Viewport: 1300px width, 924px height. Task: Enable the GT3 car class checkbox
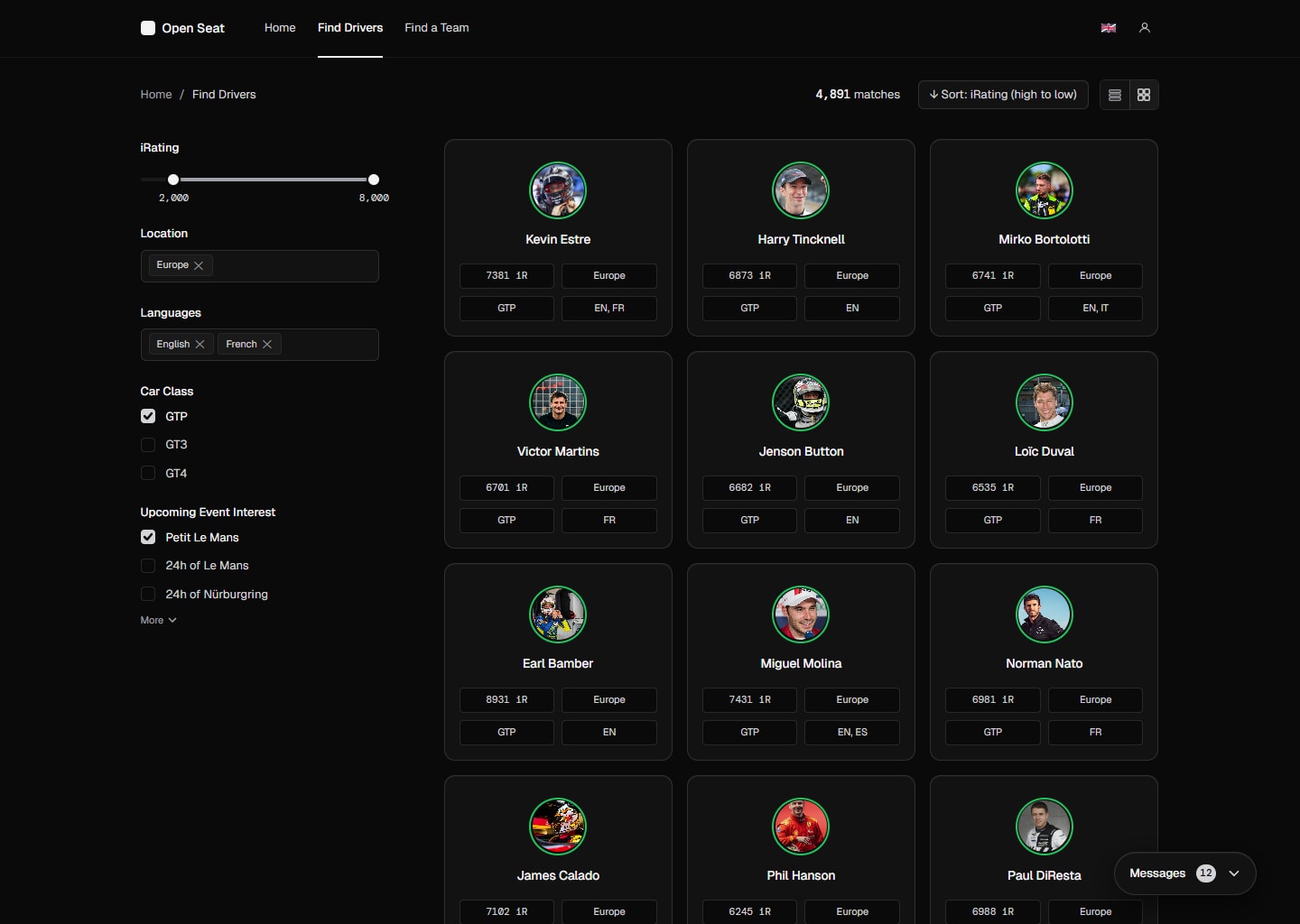pyautogui.click(x=148, y=445)
